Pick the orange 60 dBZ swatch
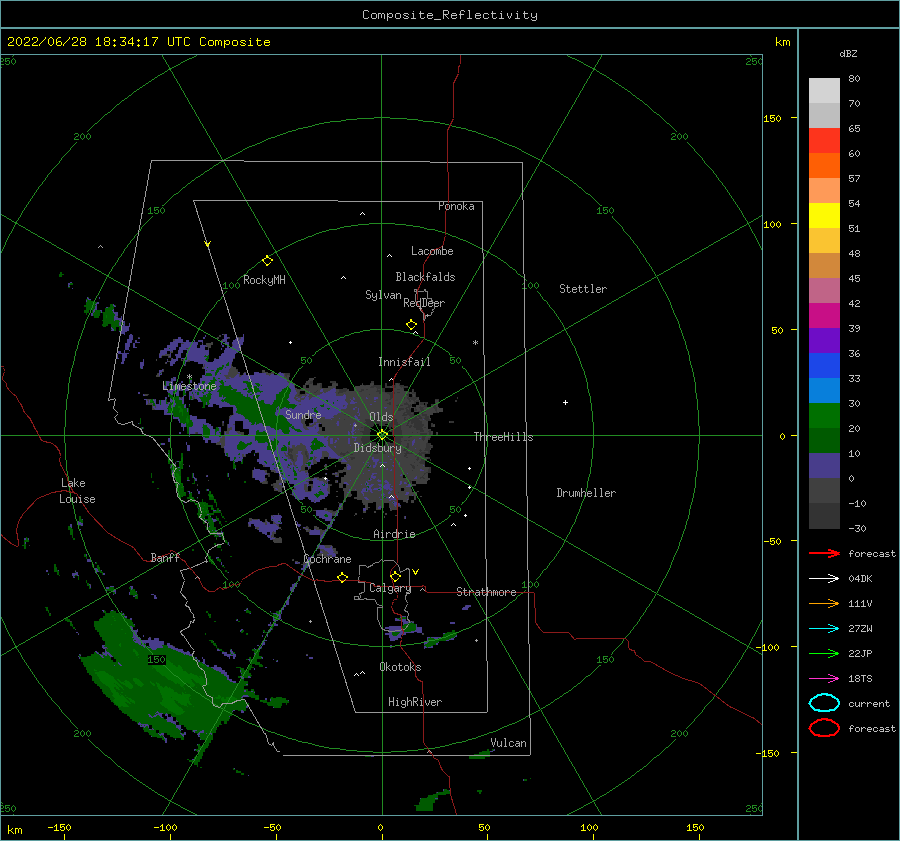Viewport: 900px width, 841px height. click(x=824, y=166)
